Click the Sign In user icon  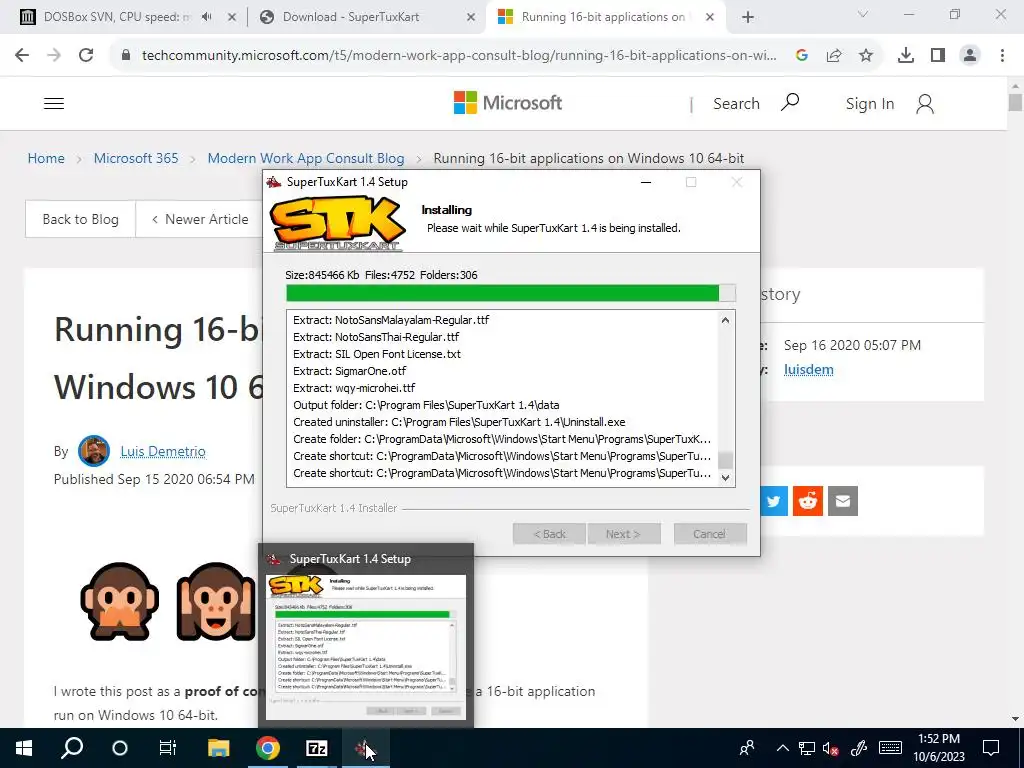pos(925,104)
